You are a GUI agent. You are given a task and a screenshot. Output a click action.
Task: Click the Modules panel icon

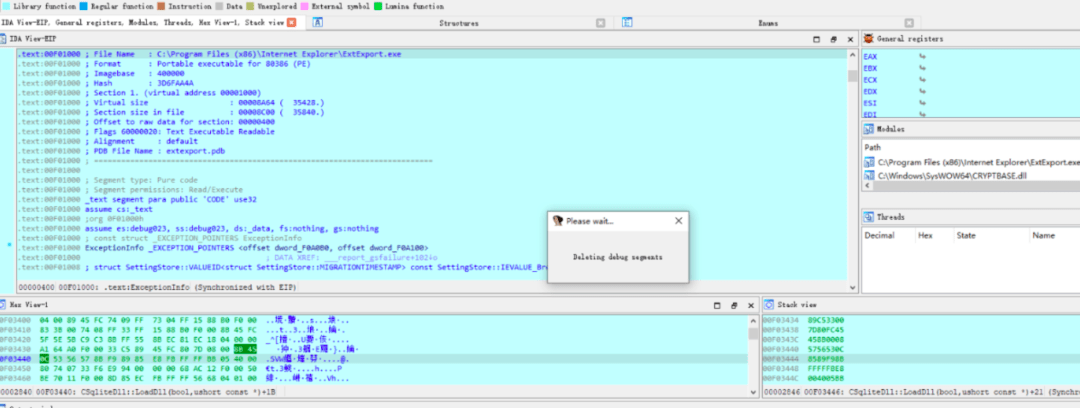coord(869,129)
